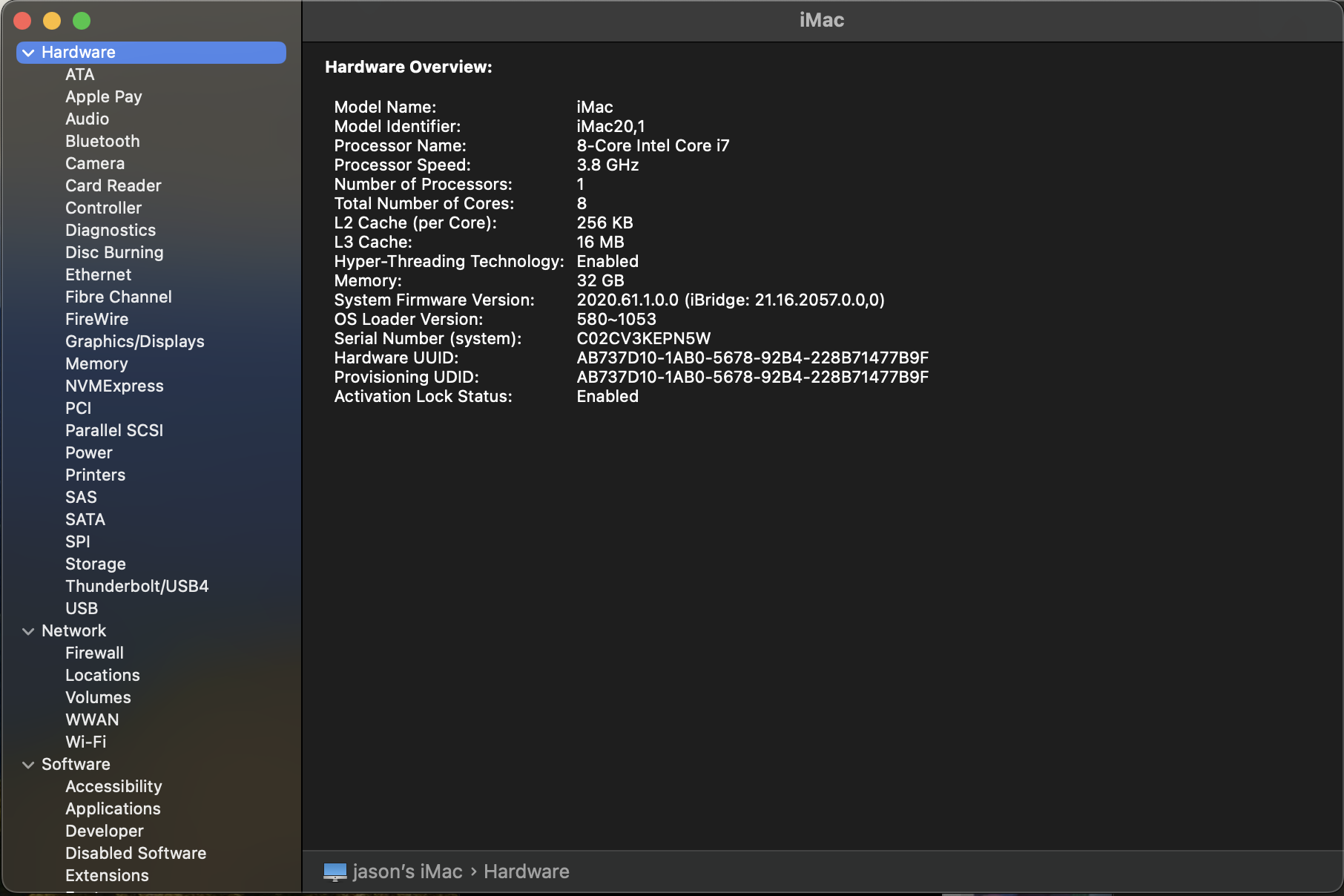
Task: Open Bluetooth hardware info
Action: click(102, 142)
